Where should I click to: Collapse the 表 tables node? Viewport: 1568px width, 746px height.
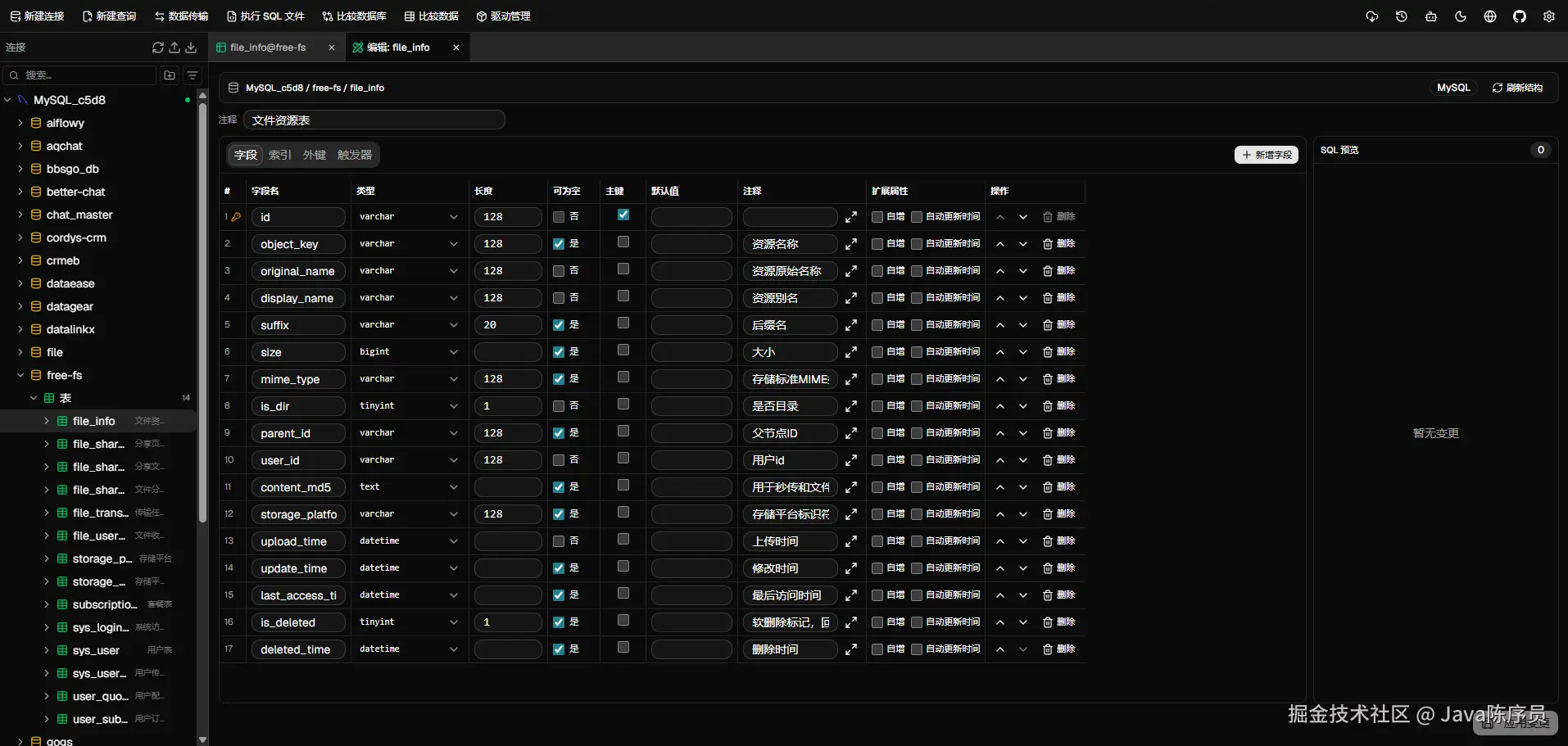34,398
